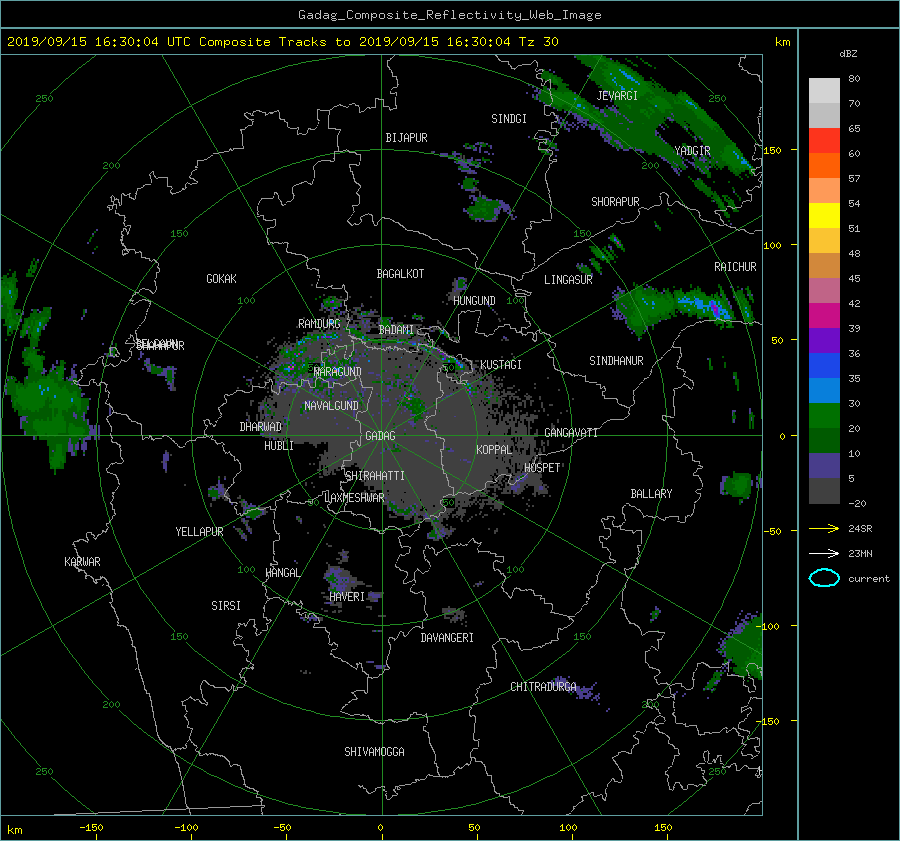Click the YADGIR city label

[692, 151]
